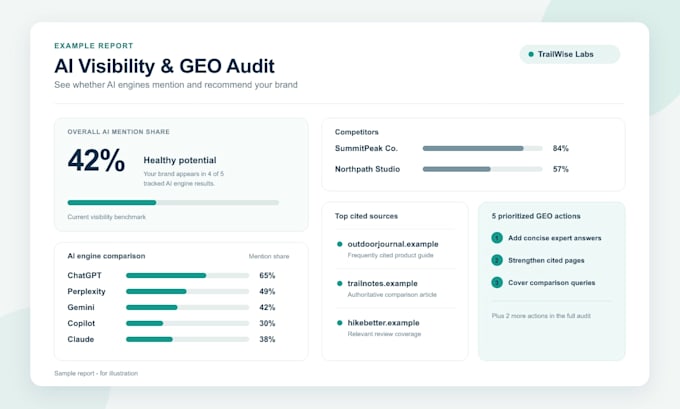Open the outdoorjournal.example source link
Image resolution: width=680 pixels, height=409 pixels.
[393, 244]
